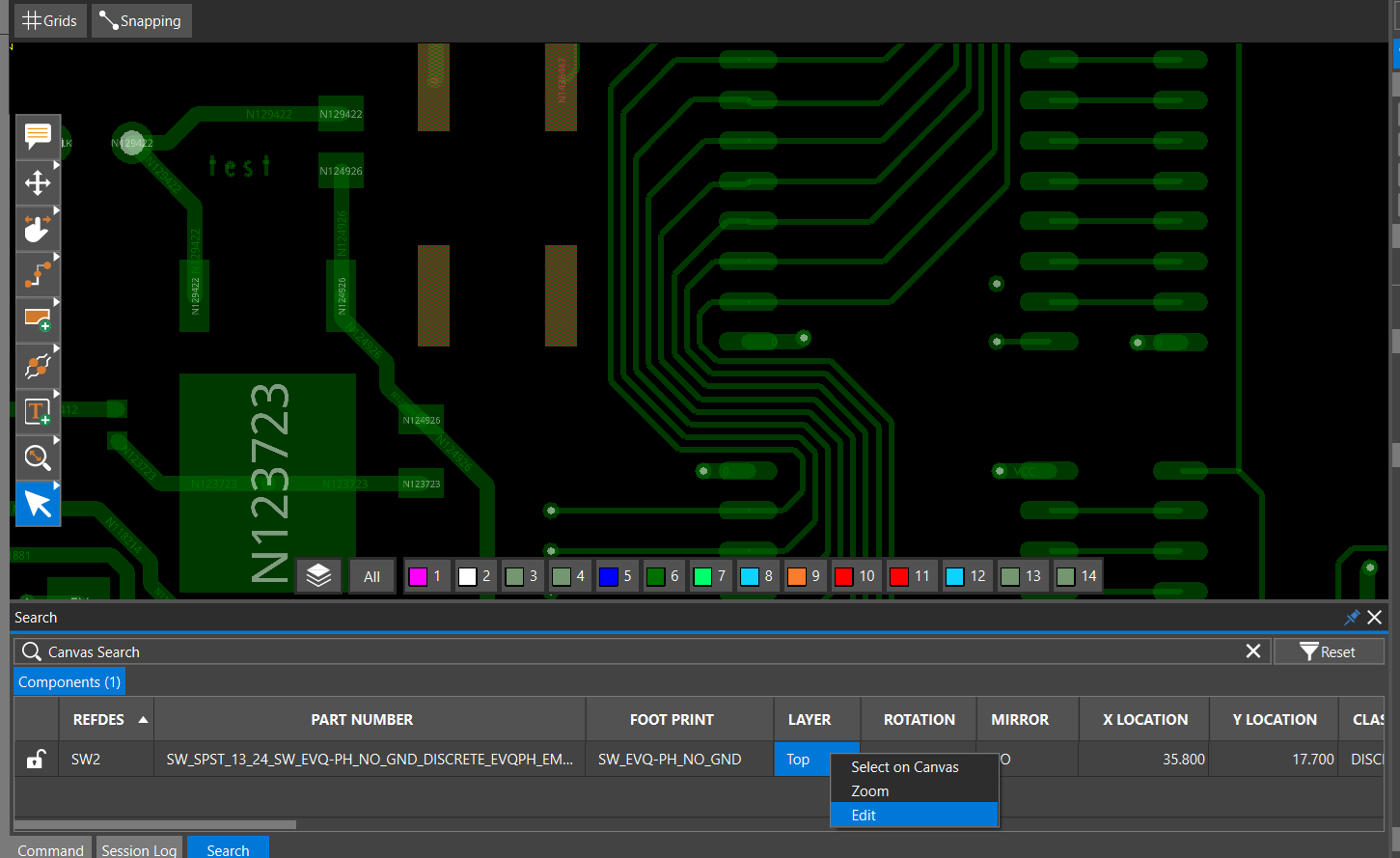The height and width of the screenshot is (858, 1400).
Task: Sort by ROTATION column header
Action: [919, 719]
